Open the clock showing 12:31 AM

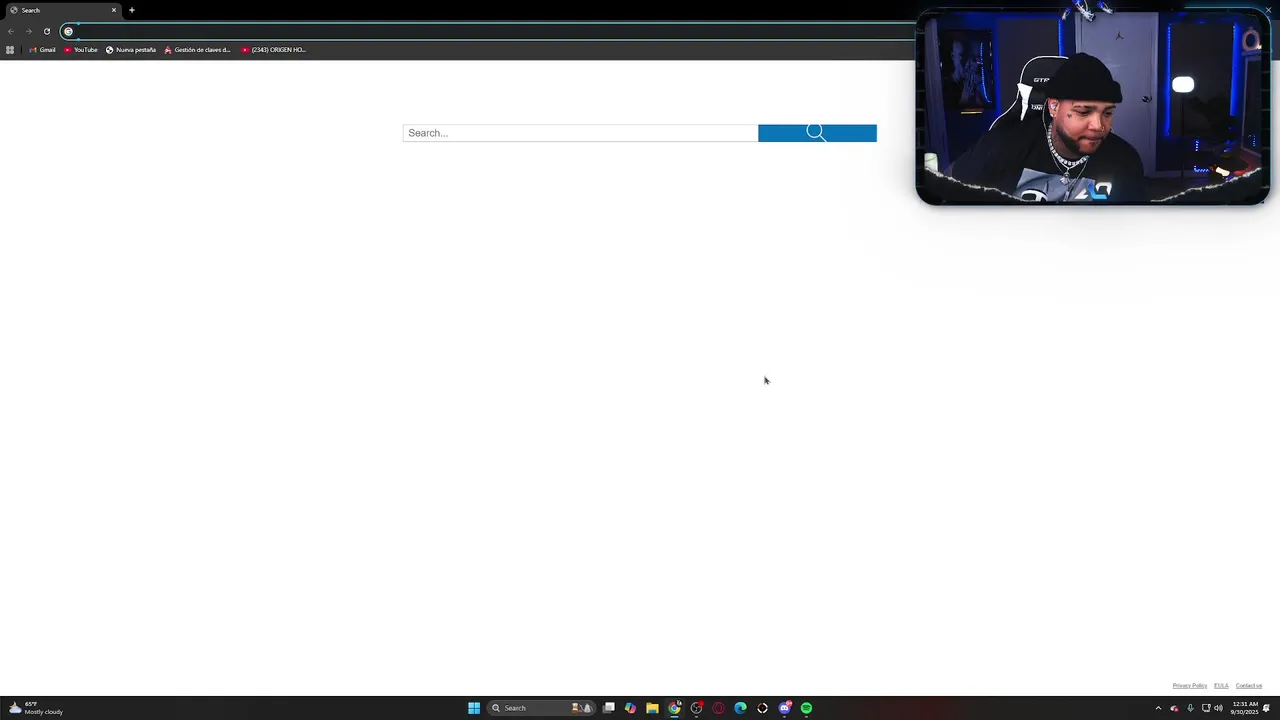(x=1245, y=708)
